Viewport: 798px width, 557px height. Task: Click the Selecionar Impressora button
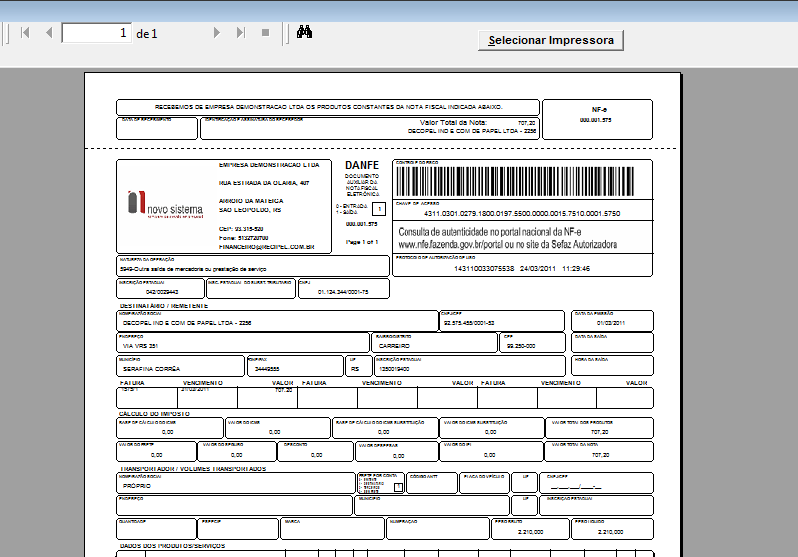coord(551,40)
